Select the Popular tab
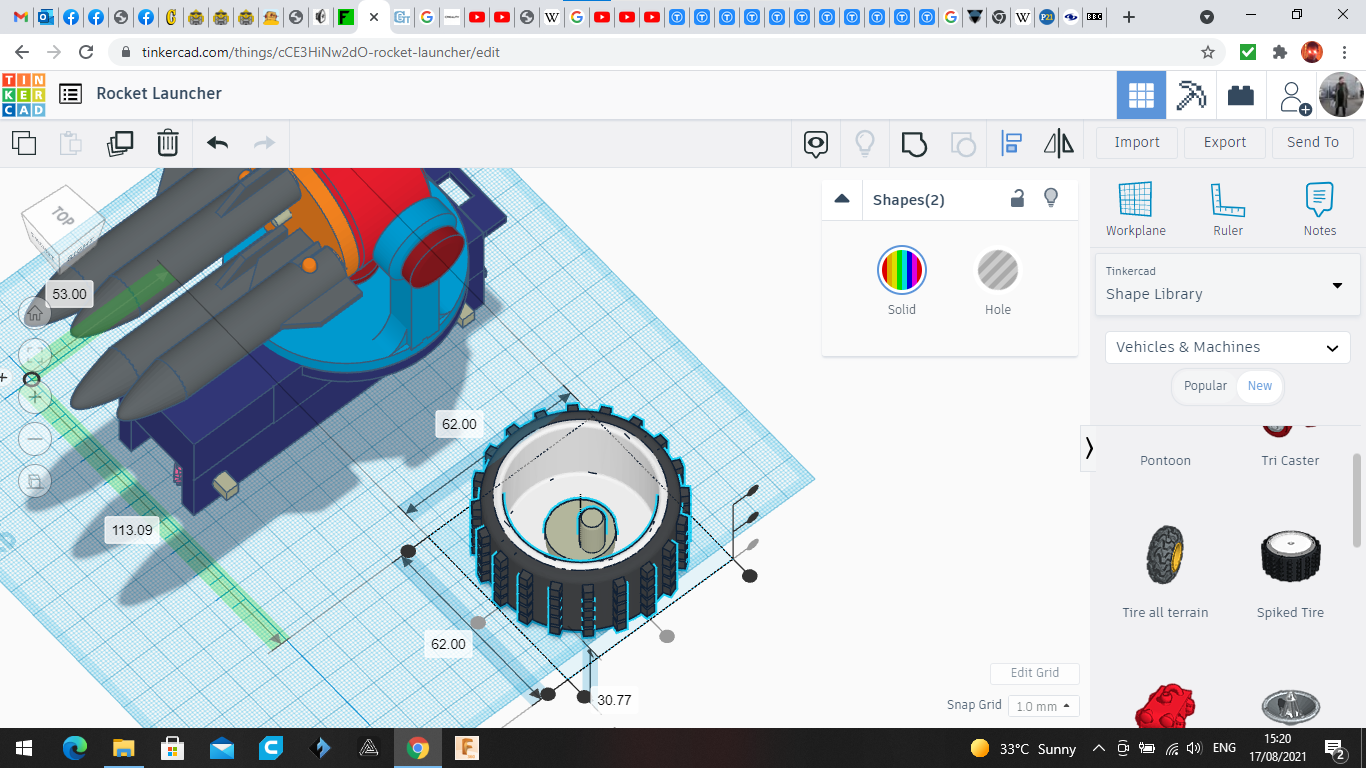 pos(1205,386)
